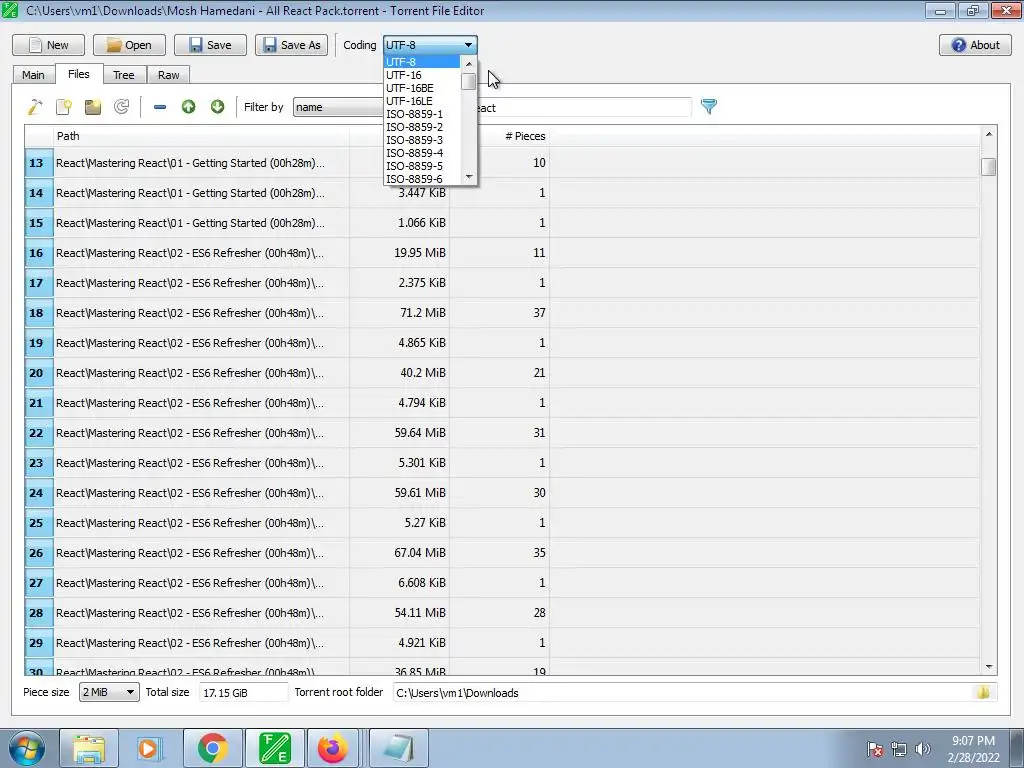Click the 59.64 MiB size cell
Image resolution: width=1024 pixels, height=768 pixels.
coord(400,433)
